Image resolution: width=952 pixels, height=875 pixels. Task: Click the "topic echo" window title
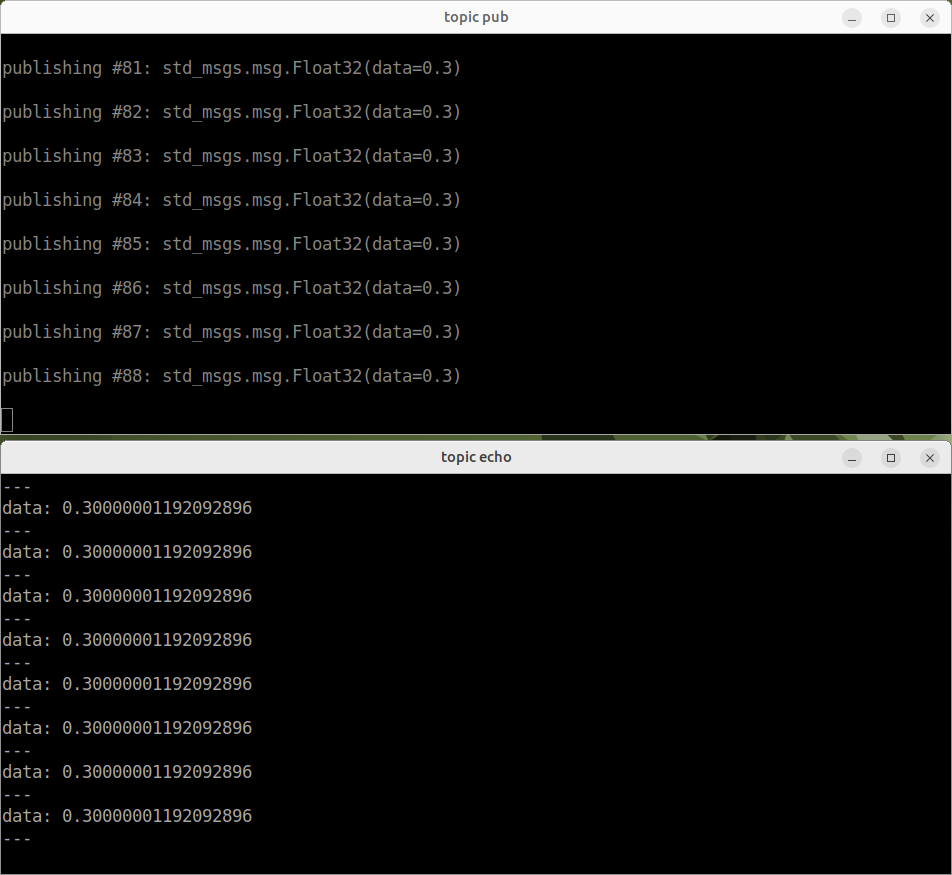(476, 457)
